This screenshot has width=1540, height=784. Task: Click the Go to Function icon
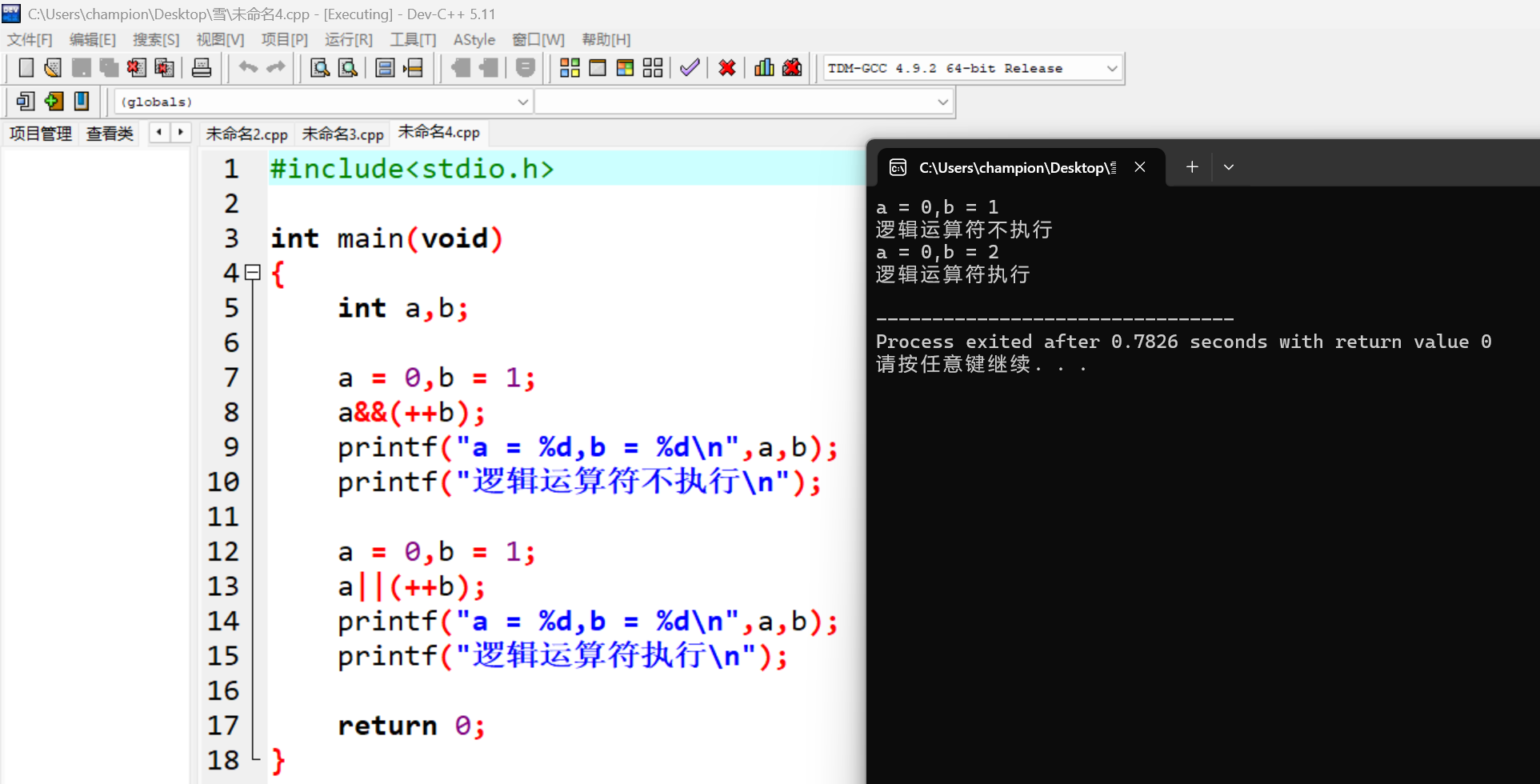point(385,68)
